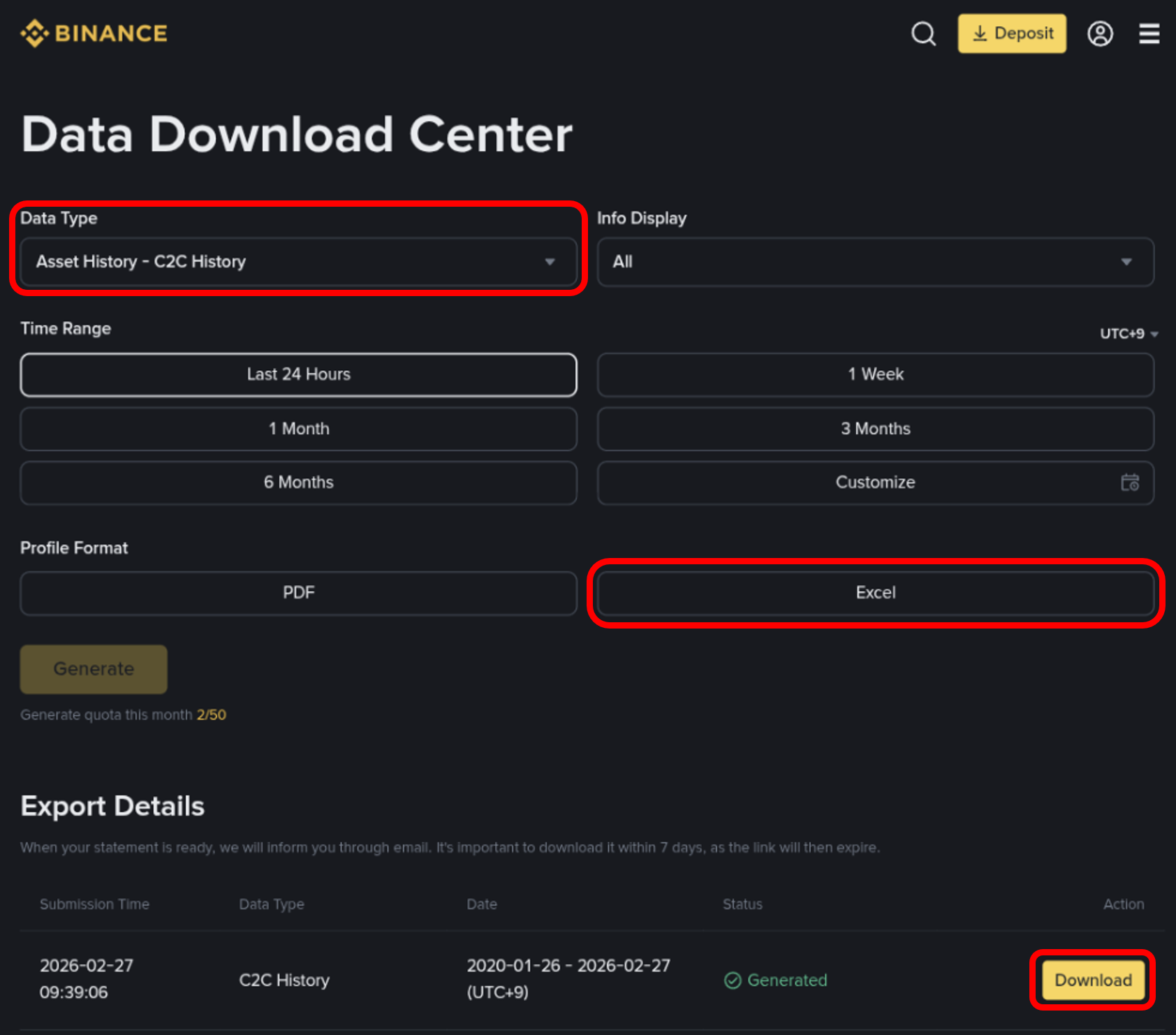
Task: Click the submission time 2026-02-27 09:39:06
Action: pos(87,979)
